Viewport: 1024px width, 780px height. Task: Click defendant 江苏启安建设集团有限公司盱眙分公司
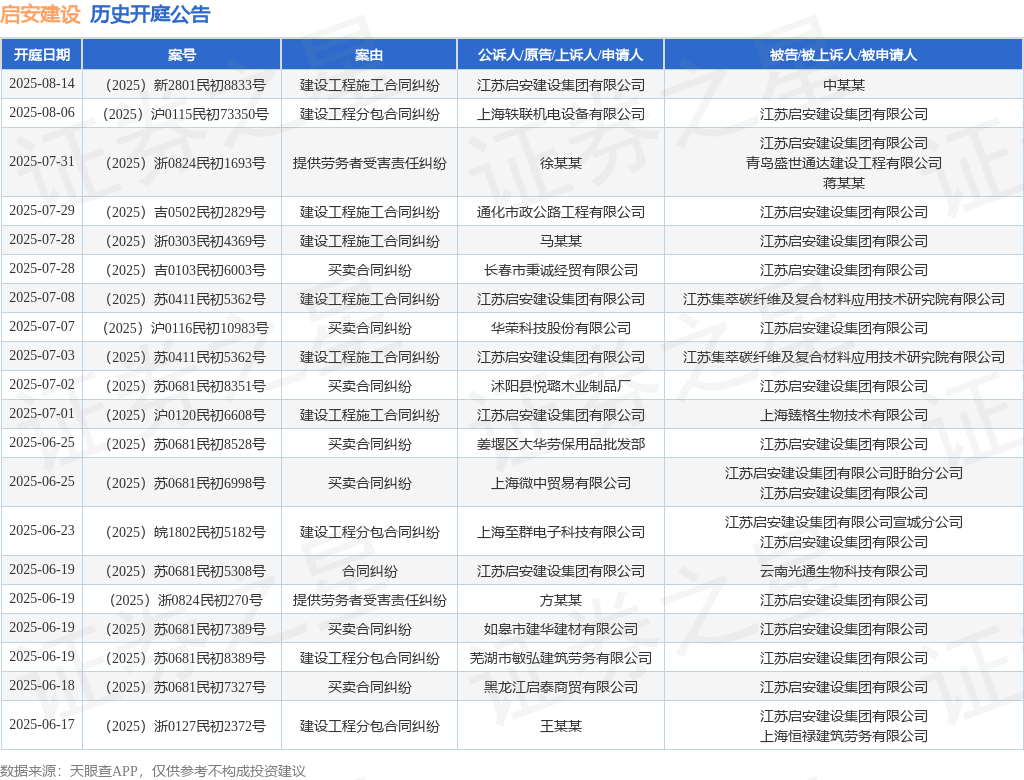pyautogui.click(x=844, y=474)
